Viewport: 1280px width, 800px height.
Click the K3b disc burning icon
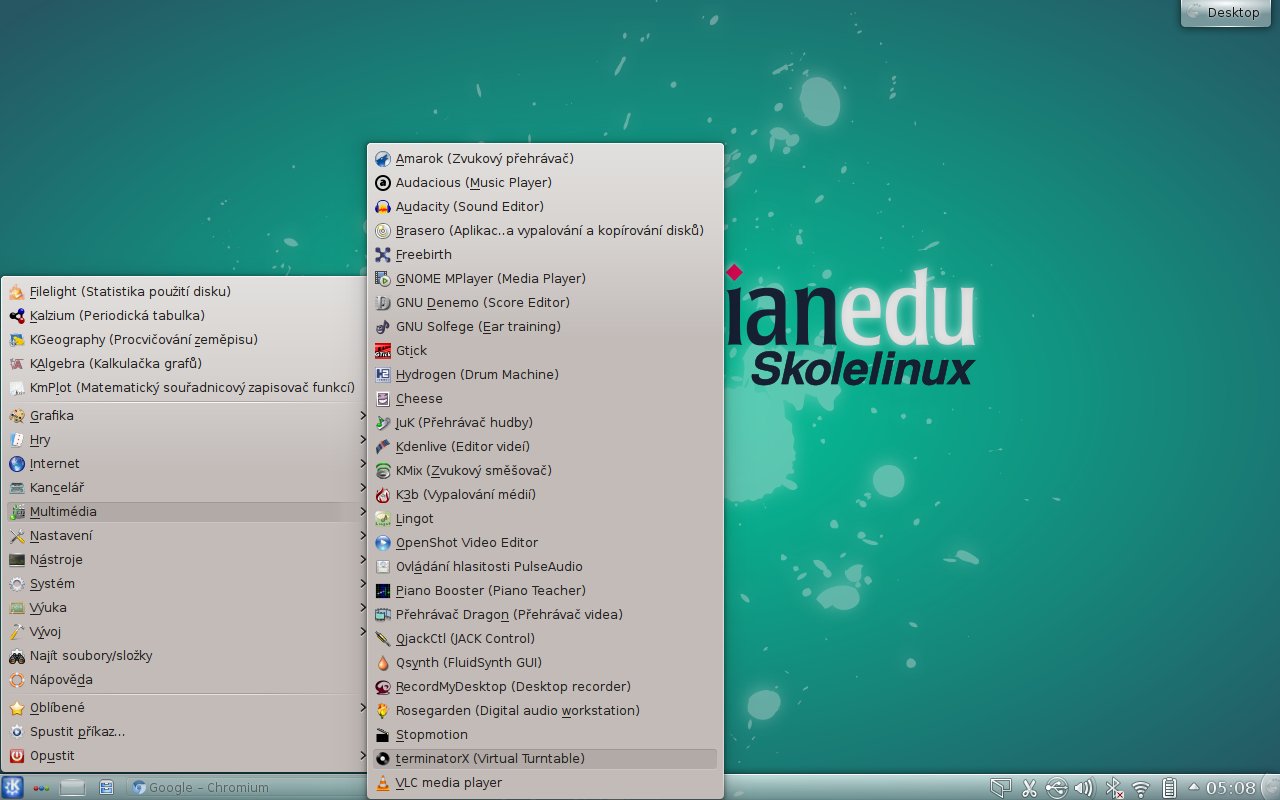(x=382, y=495)
